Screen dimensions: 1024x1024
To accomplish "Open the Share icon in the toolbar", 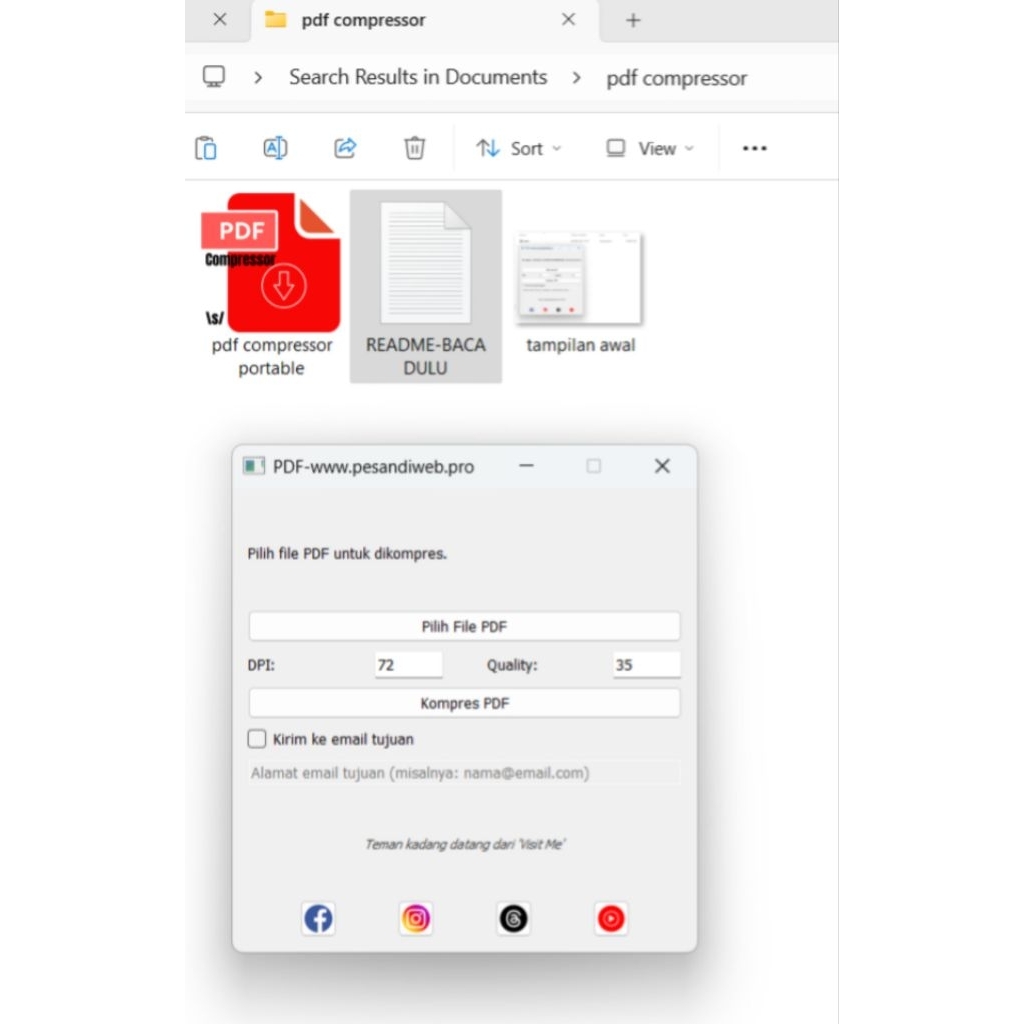I will 345,147.
